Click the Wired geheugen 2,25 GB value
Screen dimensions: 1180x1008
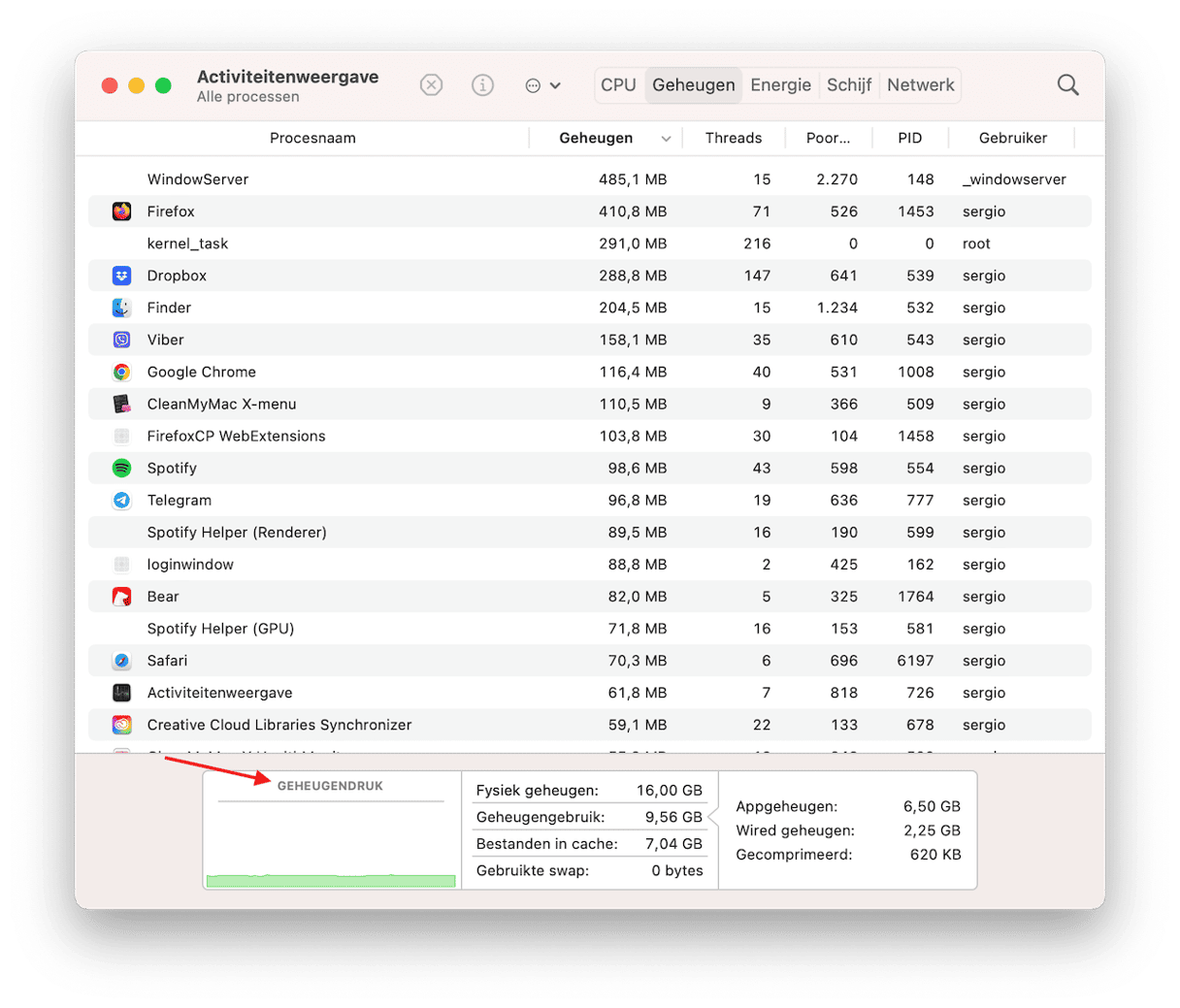[932, 830]
